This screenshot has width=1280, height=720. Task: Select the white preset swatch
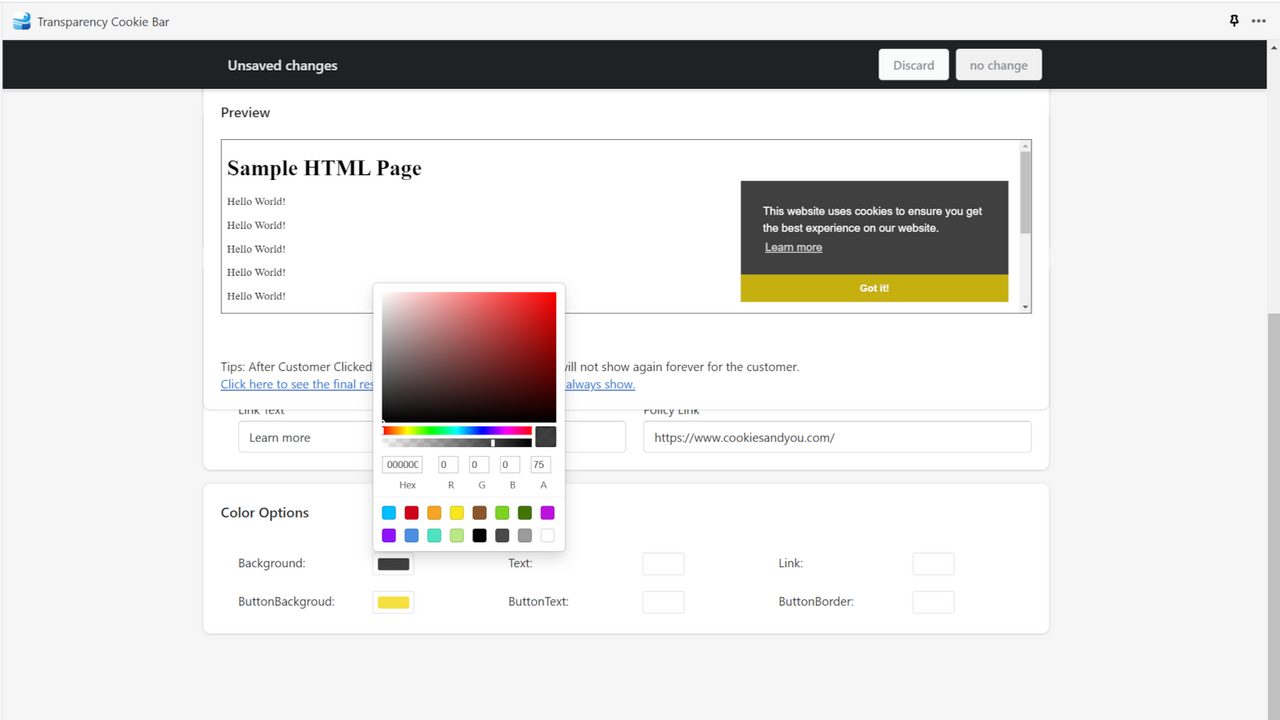tap(547, 536)
